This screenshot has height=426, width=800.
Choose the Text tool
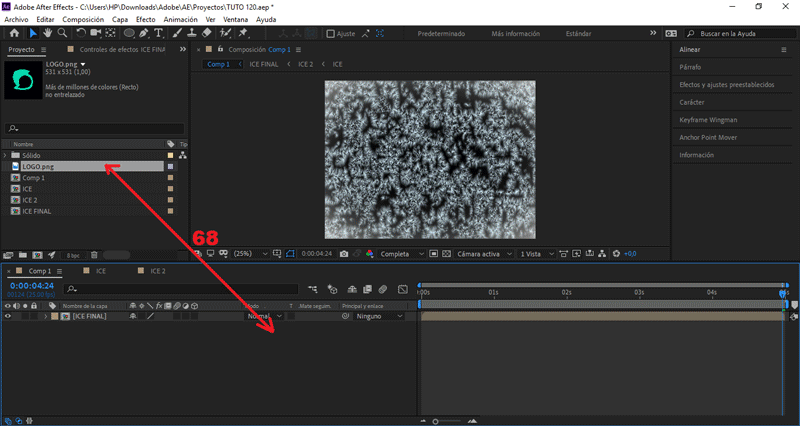pos(159,33)
